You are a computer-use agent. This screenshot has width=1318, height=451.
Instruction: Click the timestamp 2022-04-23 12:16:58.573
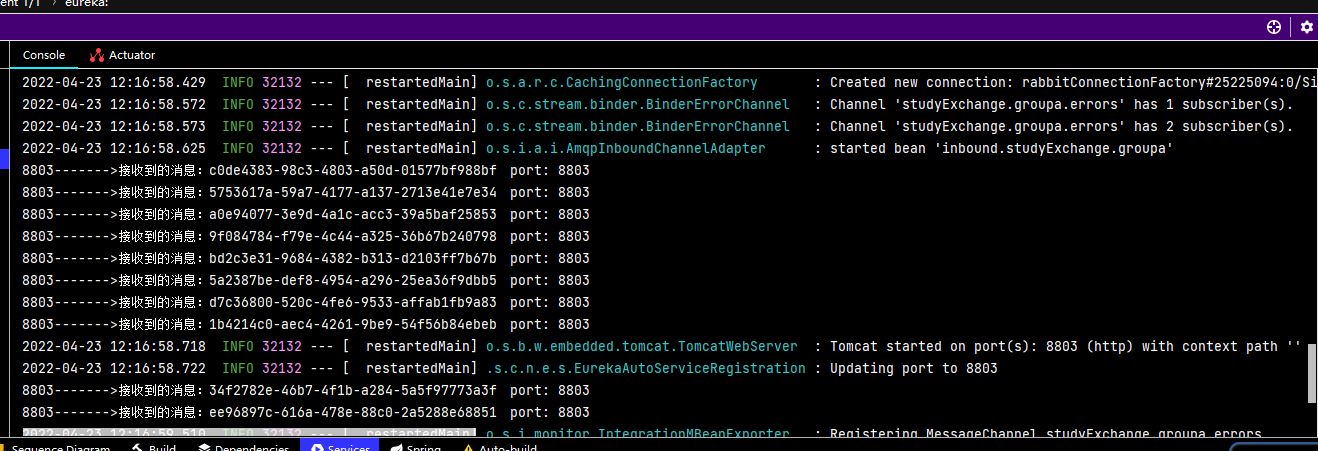(x=114, y=127)
